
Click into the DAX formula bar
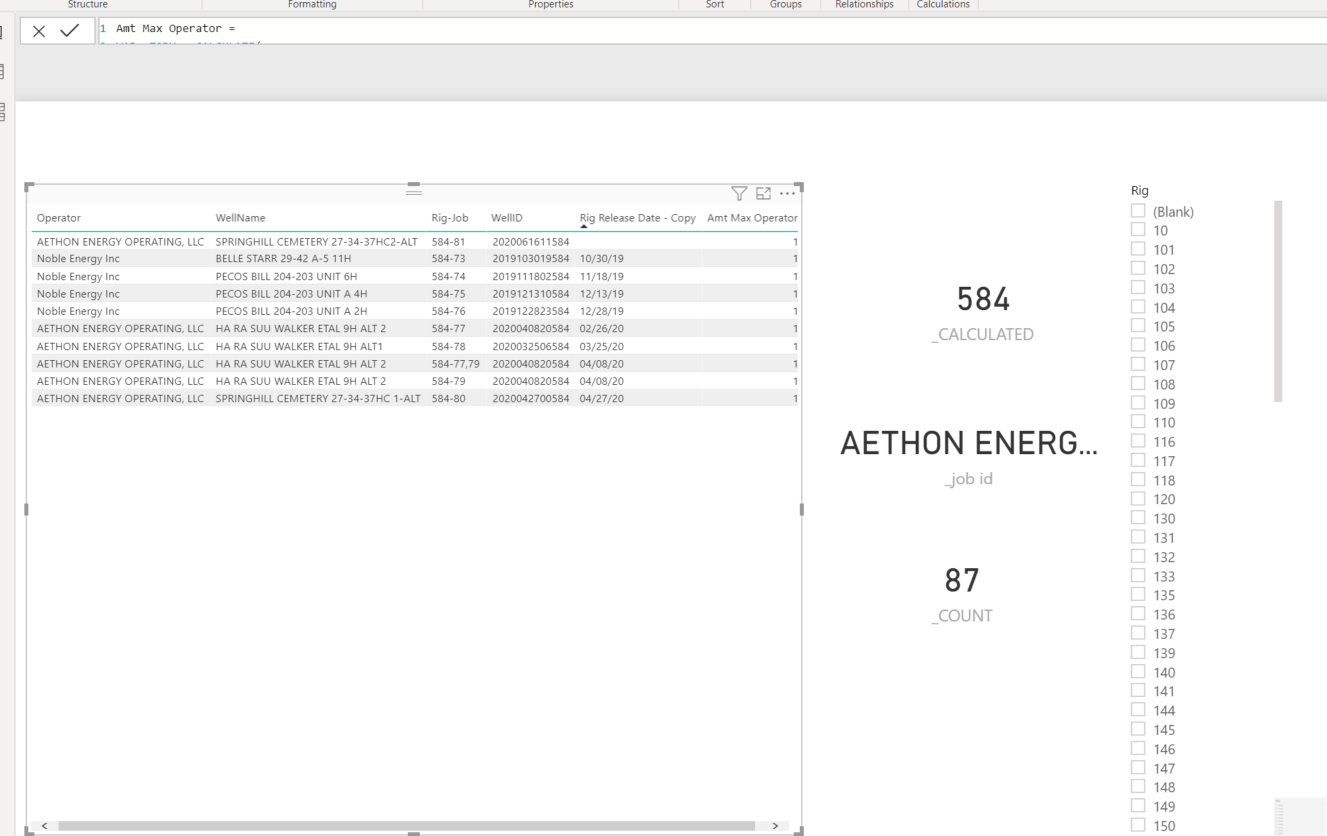[x=712, y=30]
